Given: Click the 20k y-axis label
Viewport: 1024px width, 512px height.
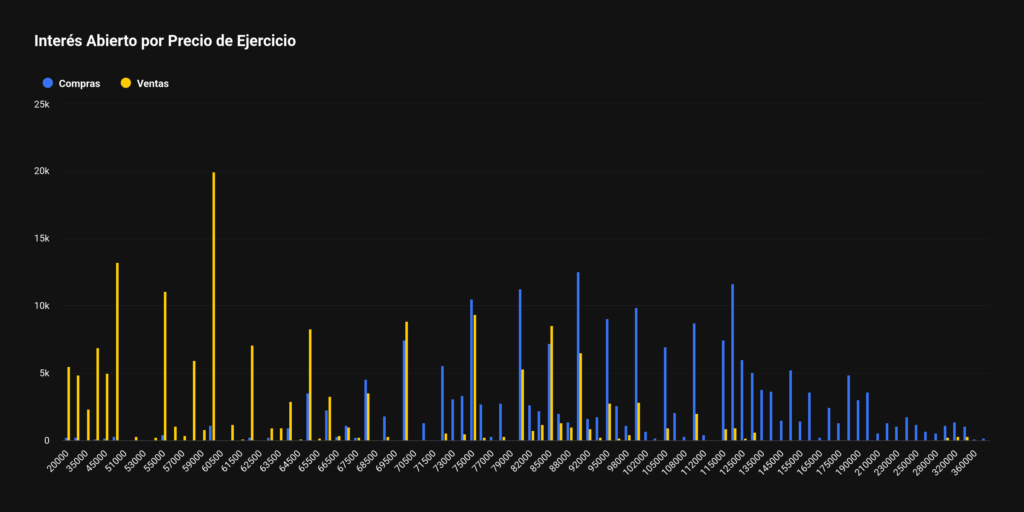Looking at the screenshot, I should point(41,171).
